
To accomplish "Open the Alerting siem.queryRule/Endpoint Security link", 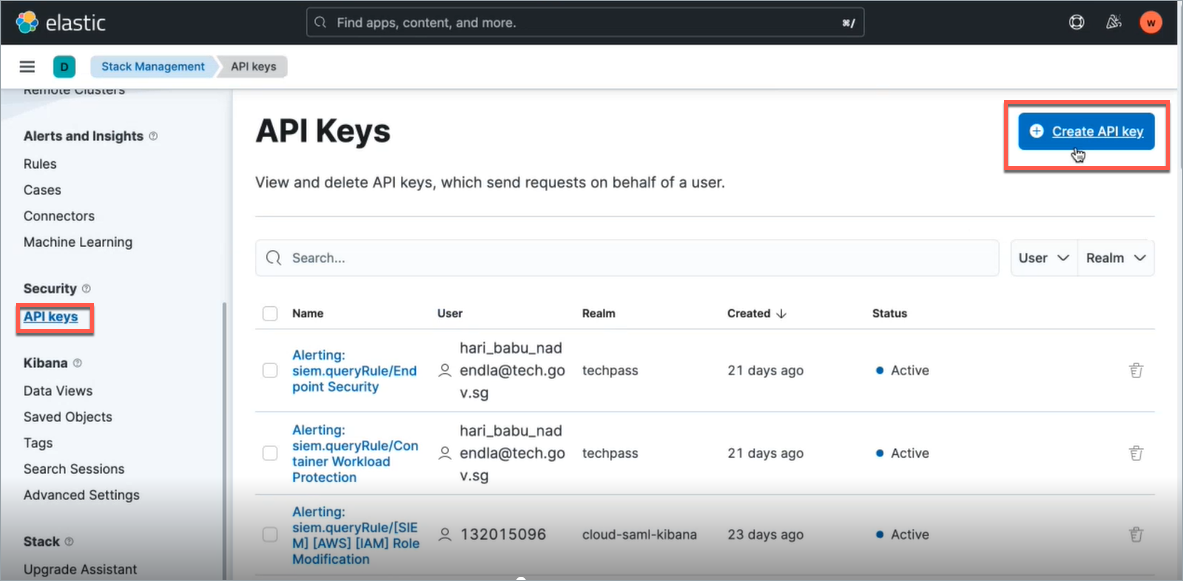I will click(355, 370).
